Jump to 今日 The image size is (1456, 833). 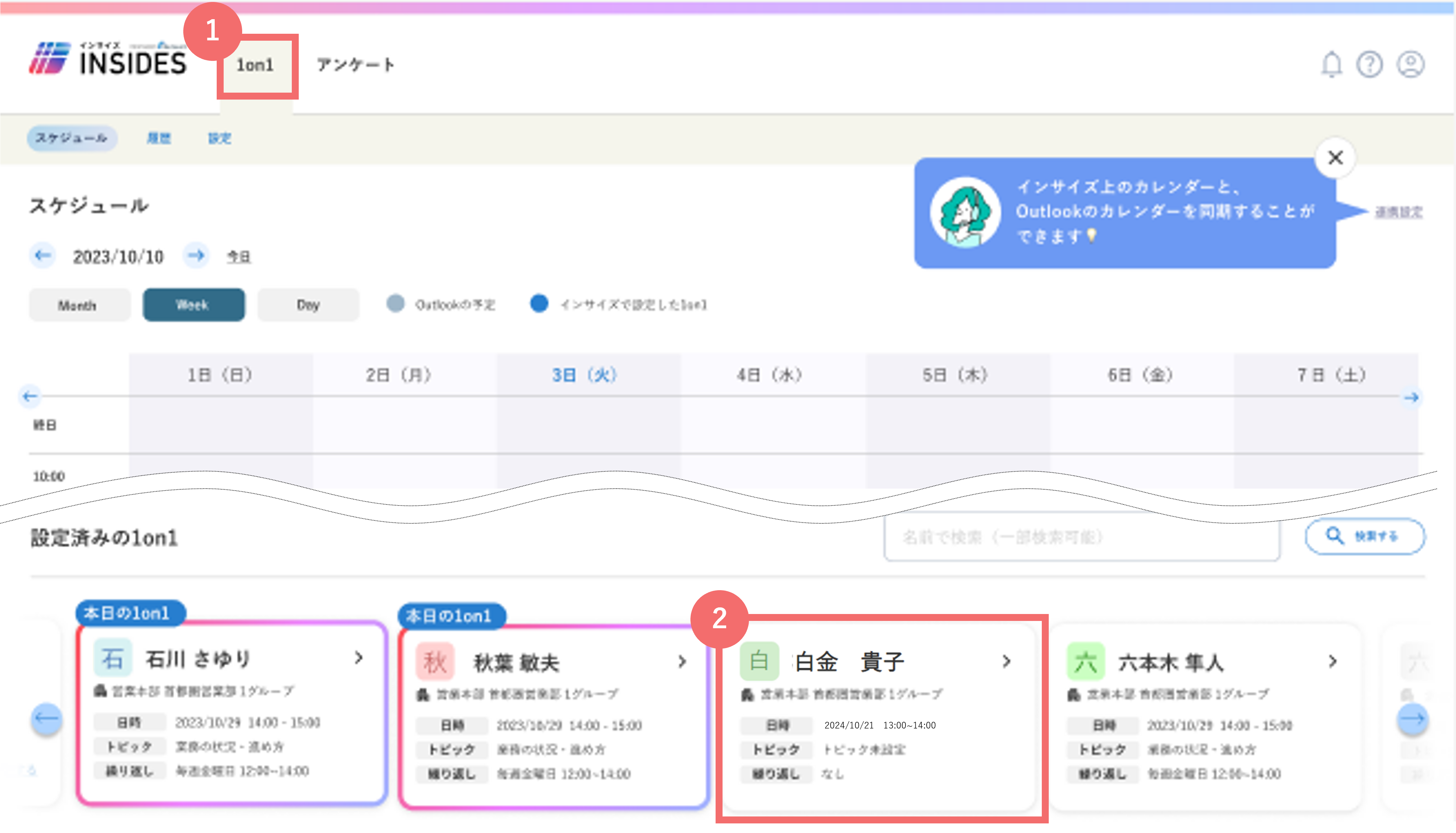(239, 257)
